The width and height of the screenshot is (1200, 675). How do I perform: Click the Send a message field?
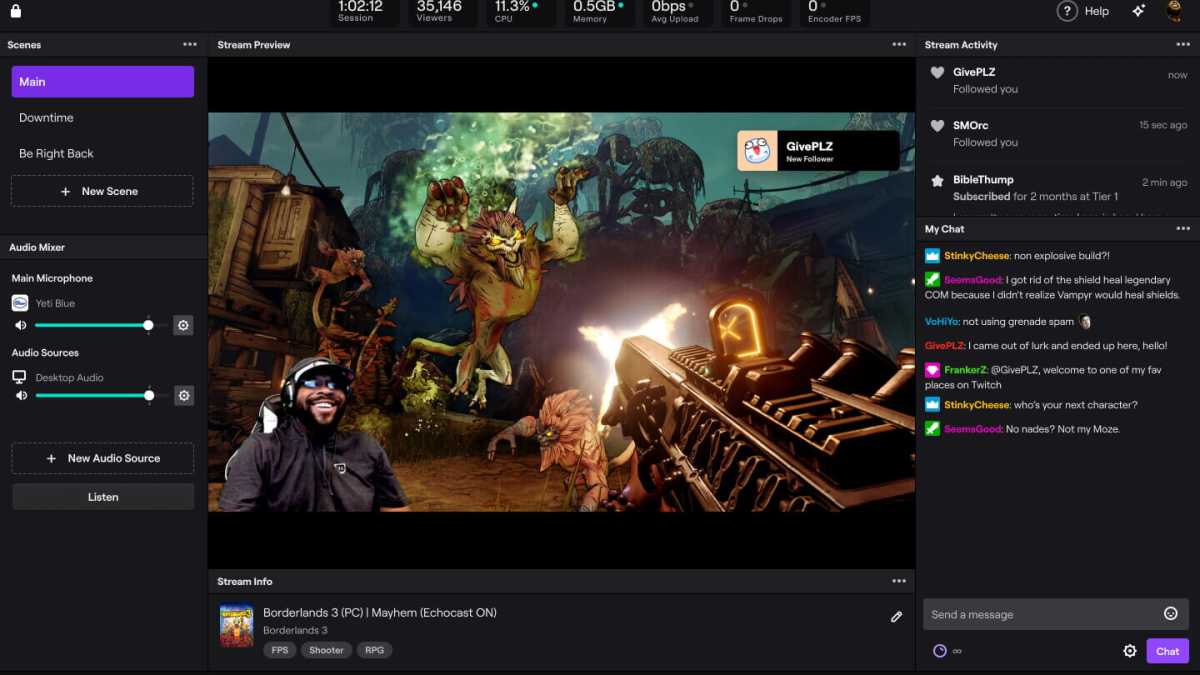[1030, 614]
